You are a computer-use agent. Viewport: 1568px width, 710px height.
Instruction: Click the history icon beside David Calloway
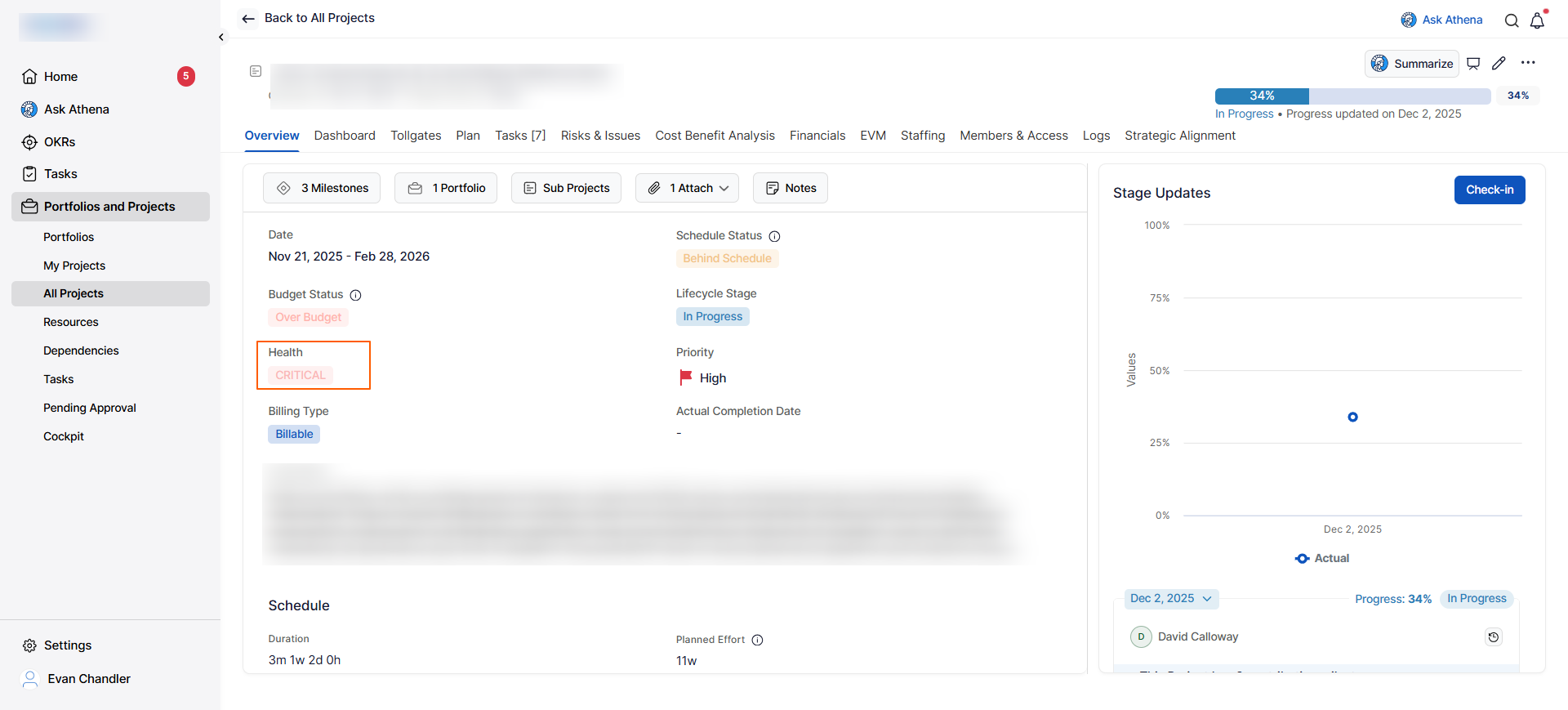(x=1493, y=637)
